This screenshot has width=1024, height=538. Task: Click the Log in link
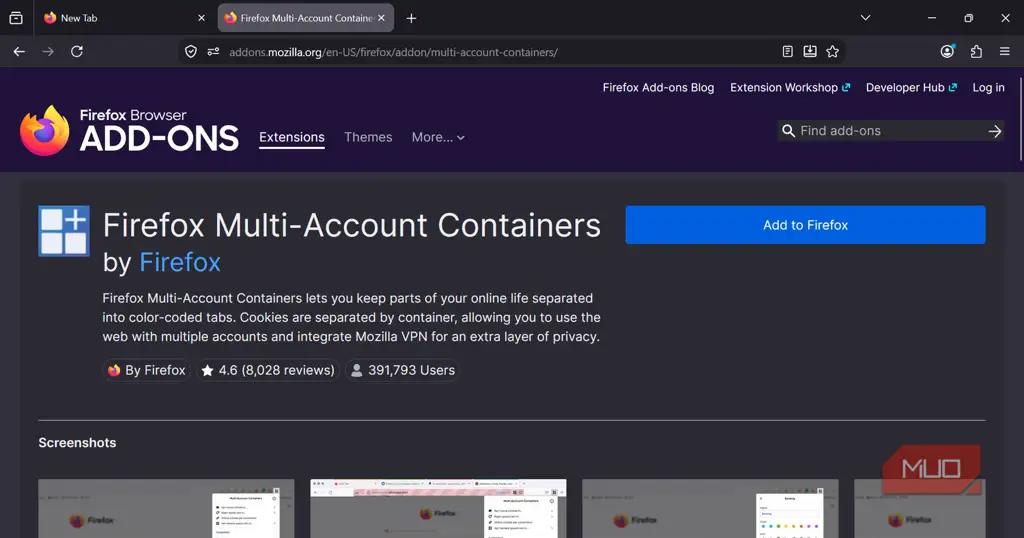988,87
